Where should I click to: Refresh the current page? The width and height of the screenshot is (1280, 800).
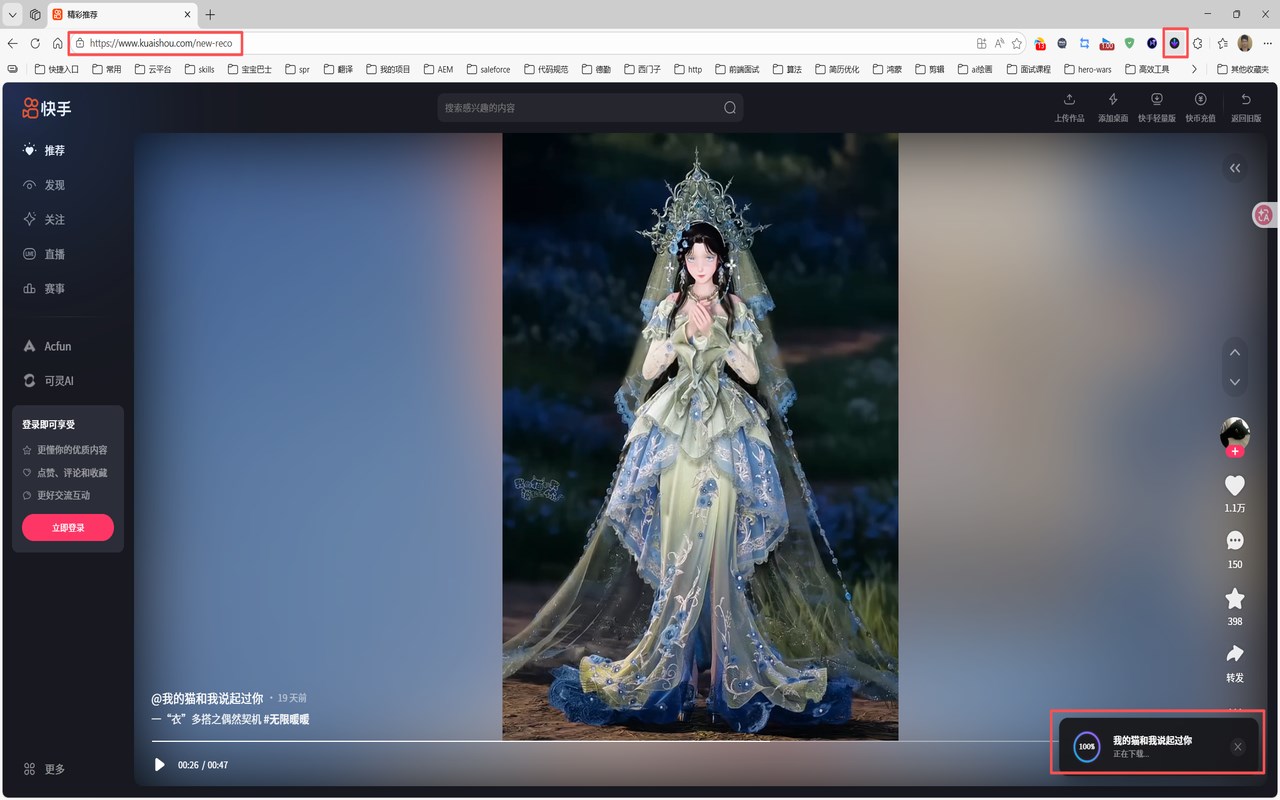(x=35, y=43)
